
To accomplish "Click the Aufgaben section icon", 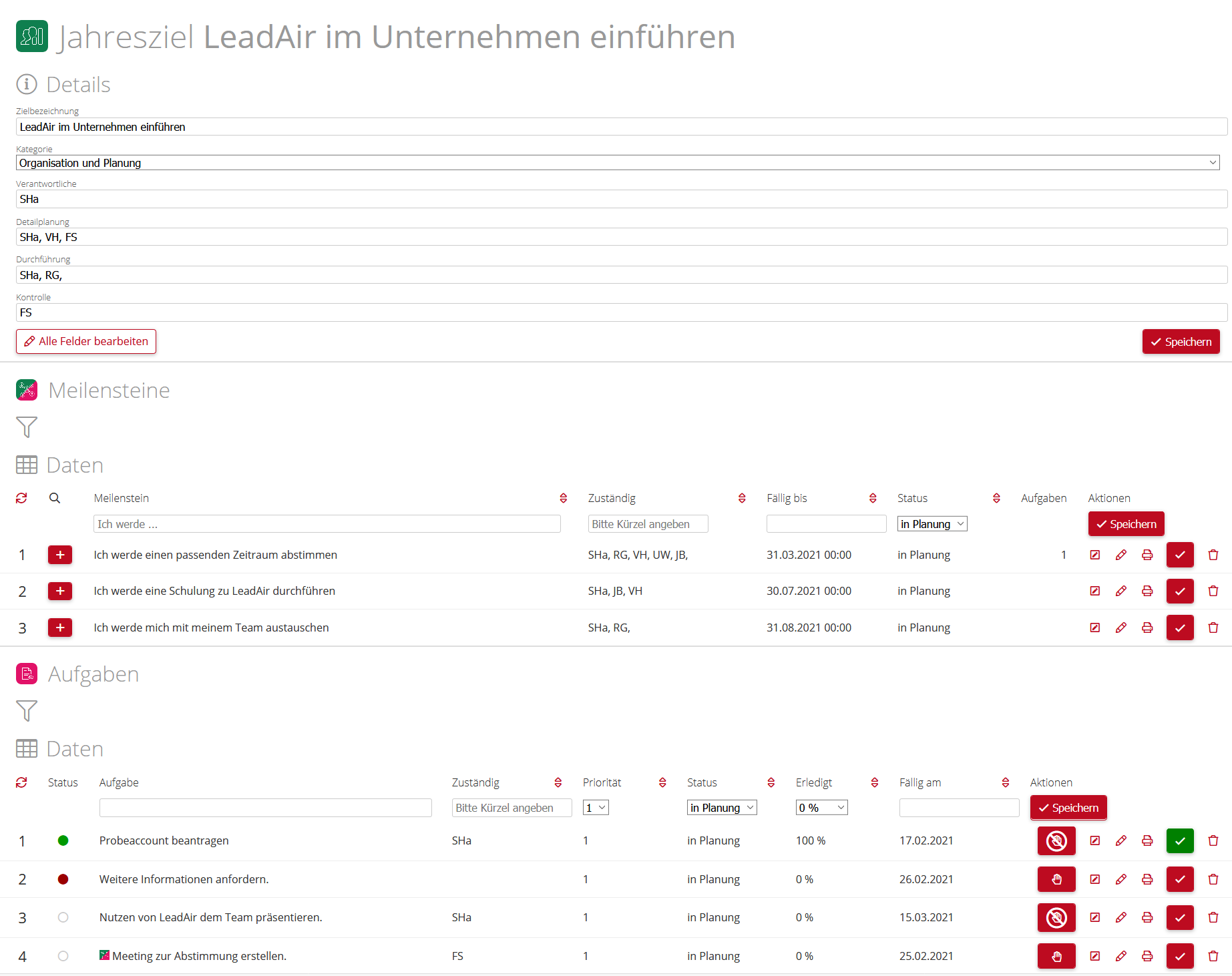I will [27, 674].
